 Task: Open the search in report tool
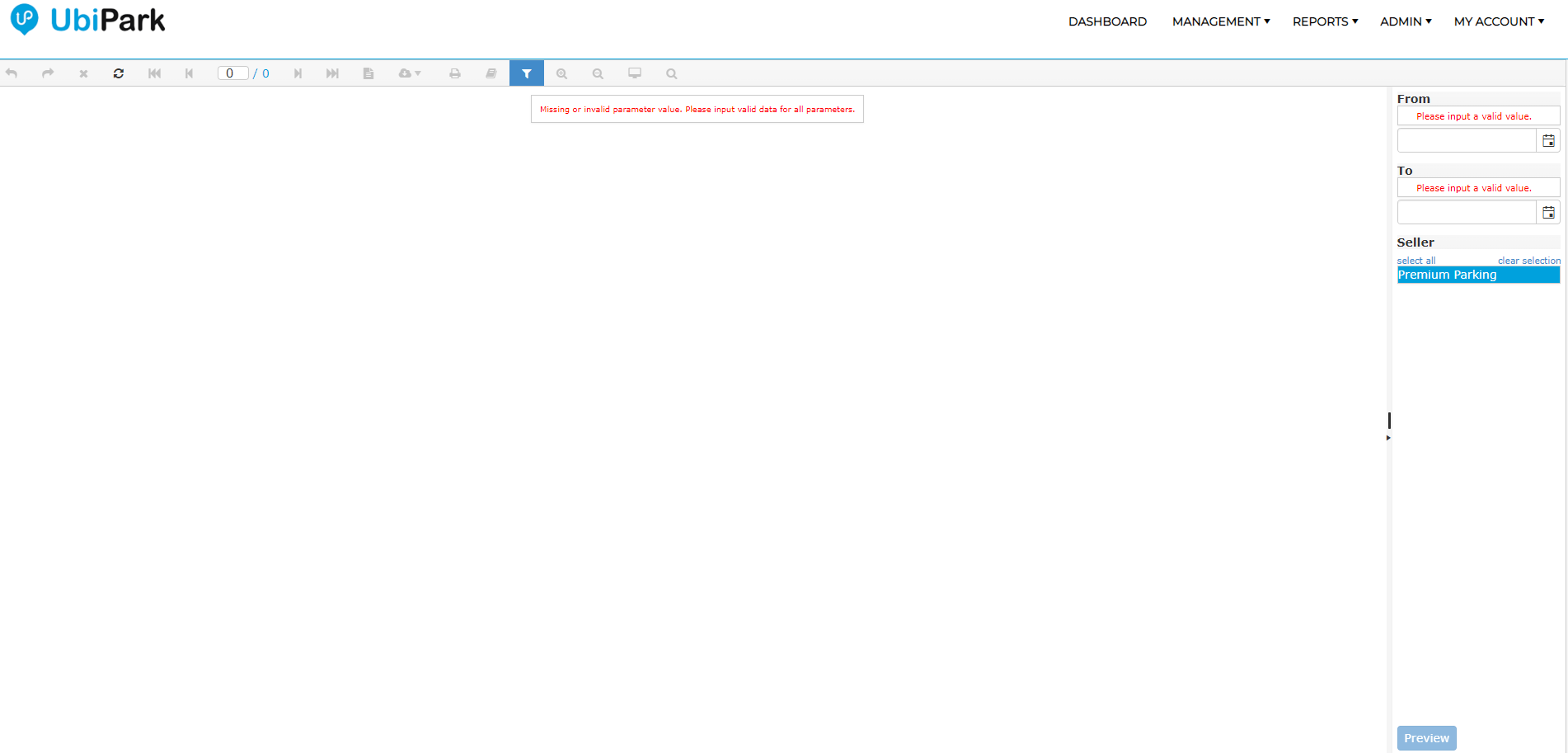(671, 73)
